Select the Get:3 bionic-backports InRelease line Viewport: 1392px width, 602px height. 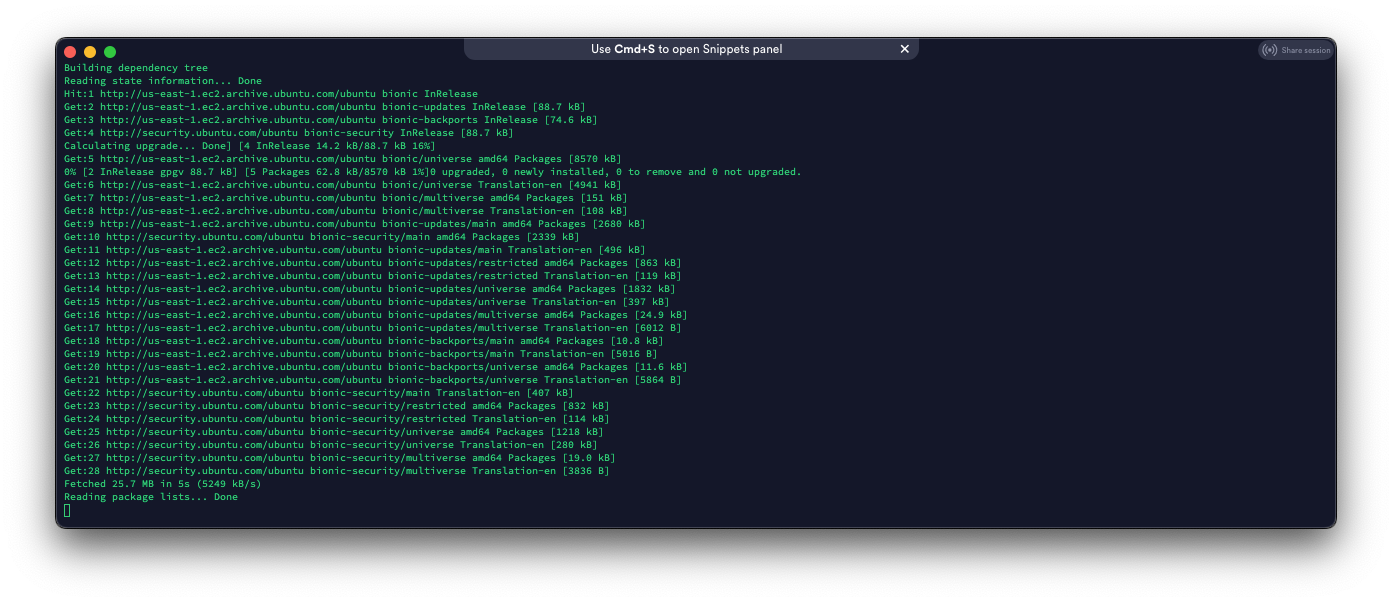click(331, 120)
